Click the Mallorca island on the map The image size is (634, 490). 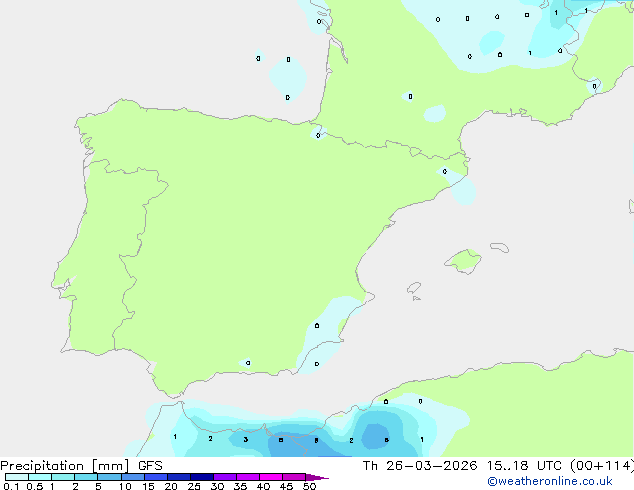[x=463, y=261]
